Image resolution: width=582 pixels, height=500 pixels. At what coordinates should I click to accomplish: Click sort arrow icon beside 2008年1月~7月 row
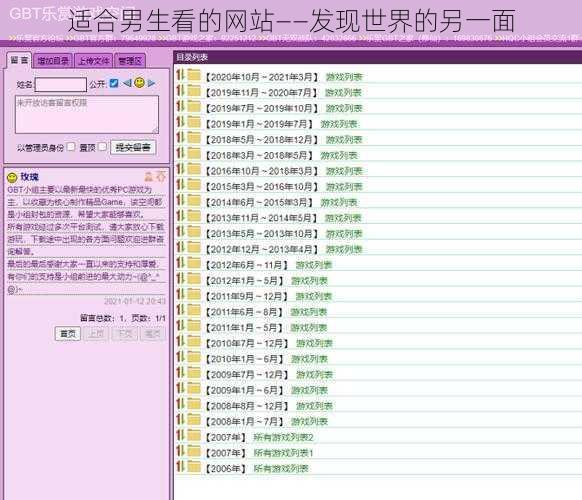coord(180,419)
